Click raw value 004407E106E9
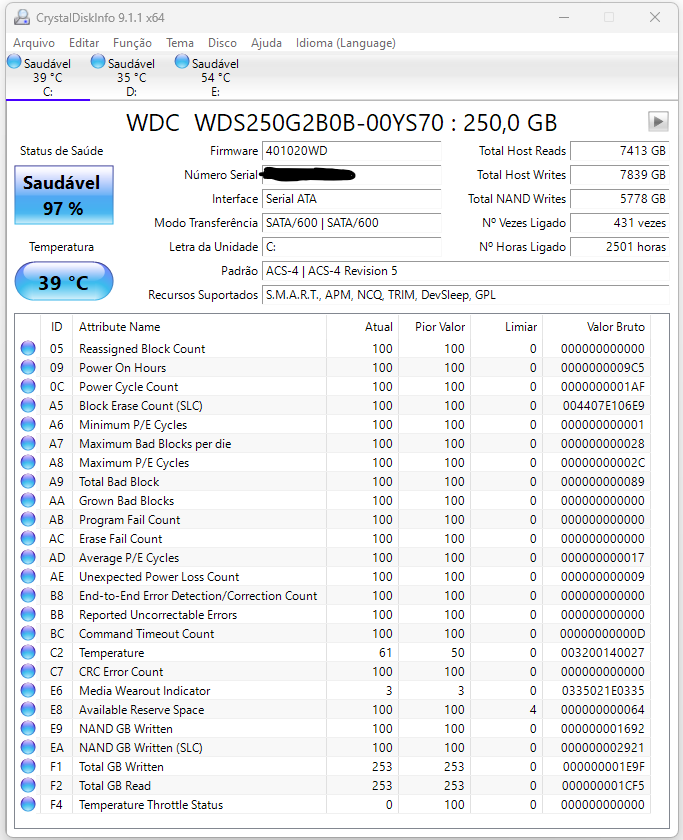Viewport: 683px width, 840px height. coord(603,406)
